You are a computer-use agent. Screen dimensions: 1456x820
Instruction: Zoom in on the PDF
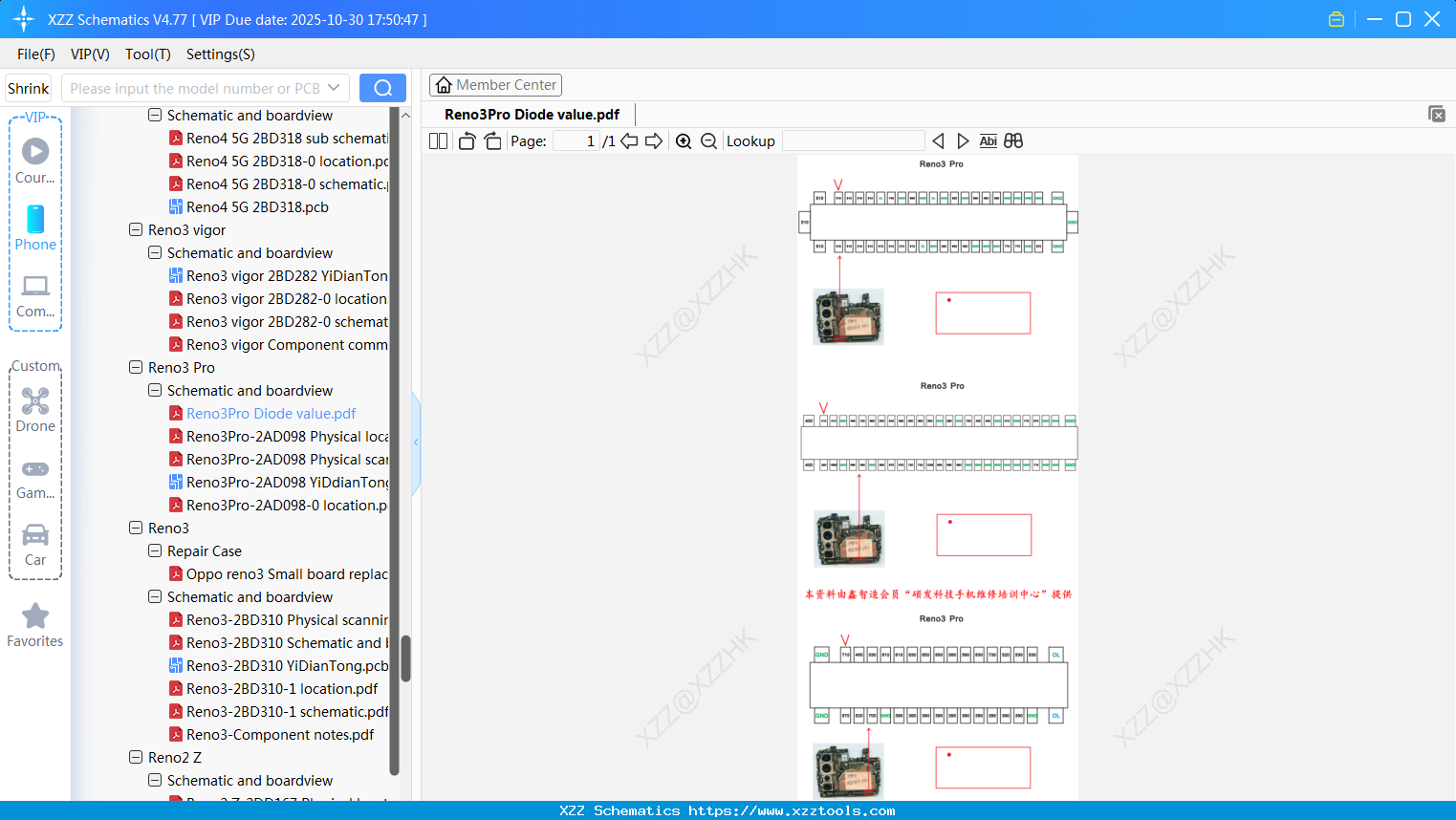coord(684,140)
